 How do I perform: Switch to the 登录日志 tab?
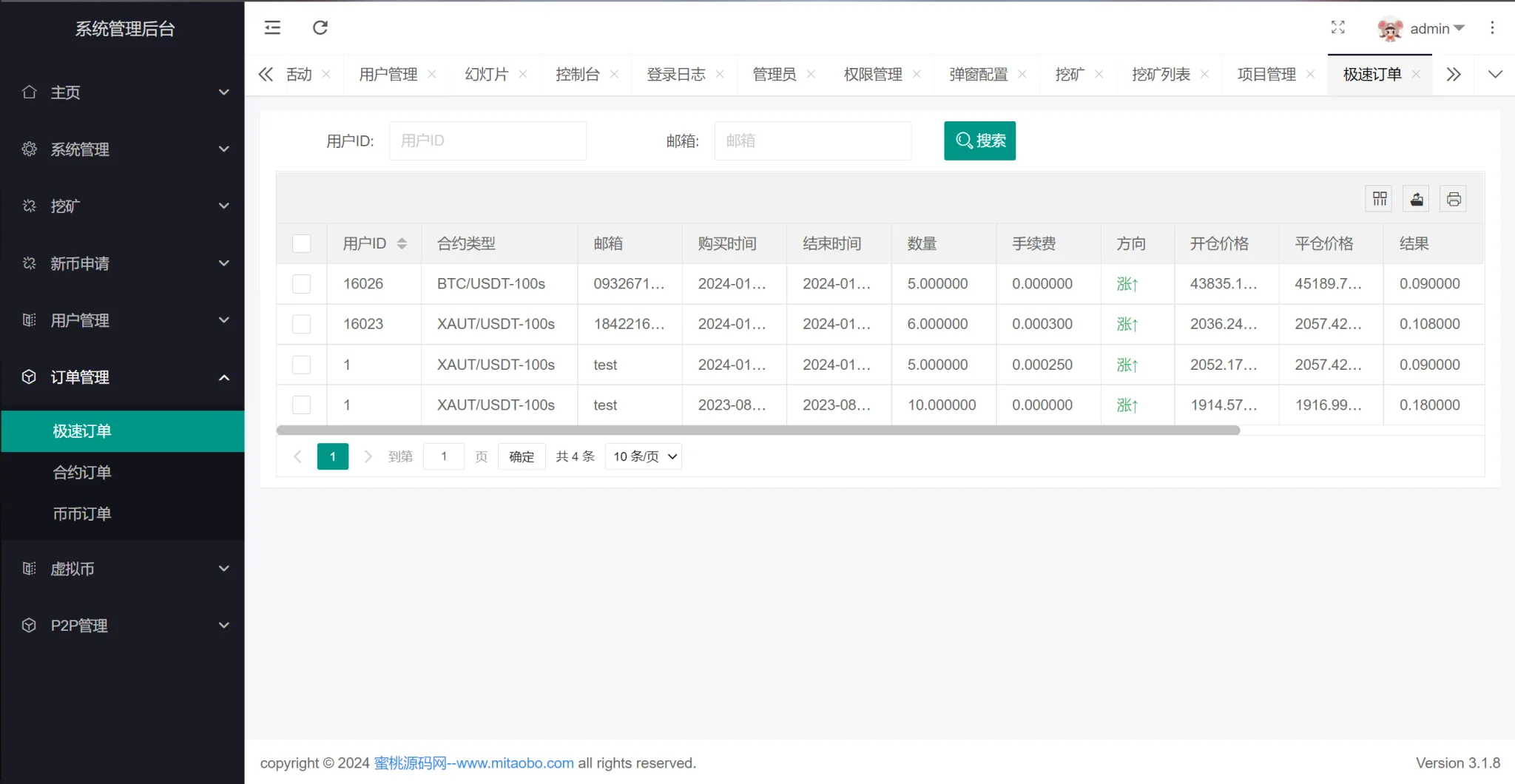point(675,75)
